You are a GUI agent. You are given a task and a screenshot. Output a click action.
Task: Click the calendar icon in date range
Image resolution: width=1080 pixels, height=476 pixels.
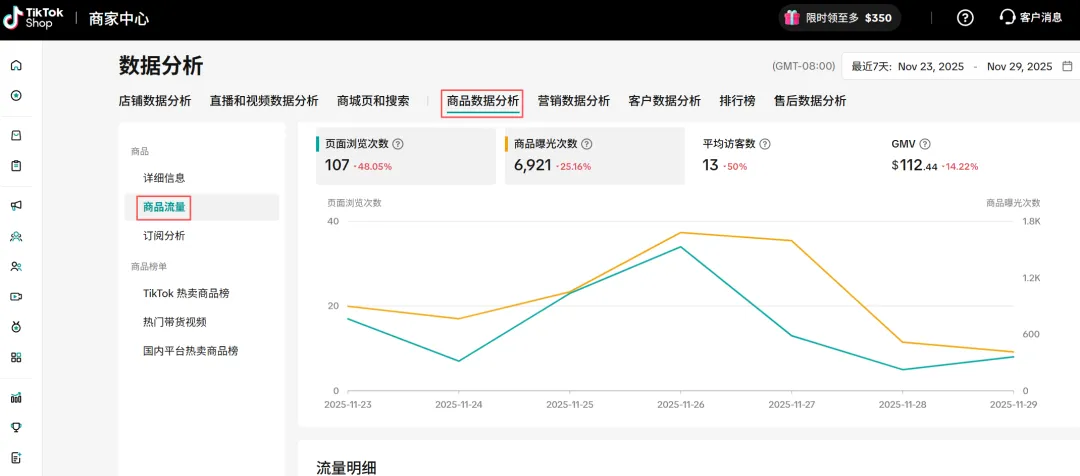1067,67
